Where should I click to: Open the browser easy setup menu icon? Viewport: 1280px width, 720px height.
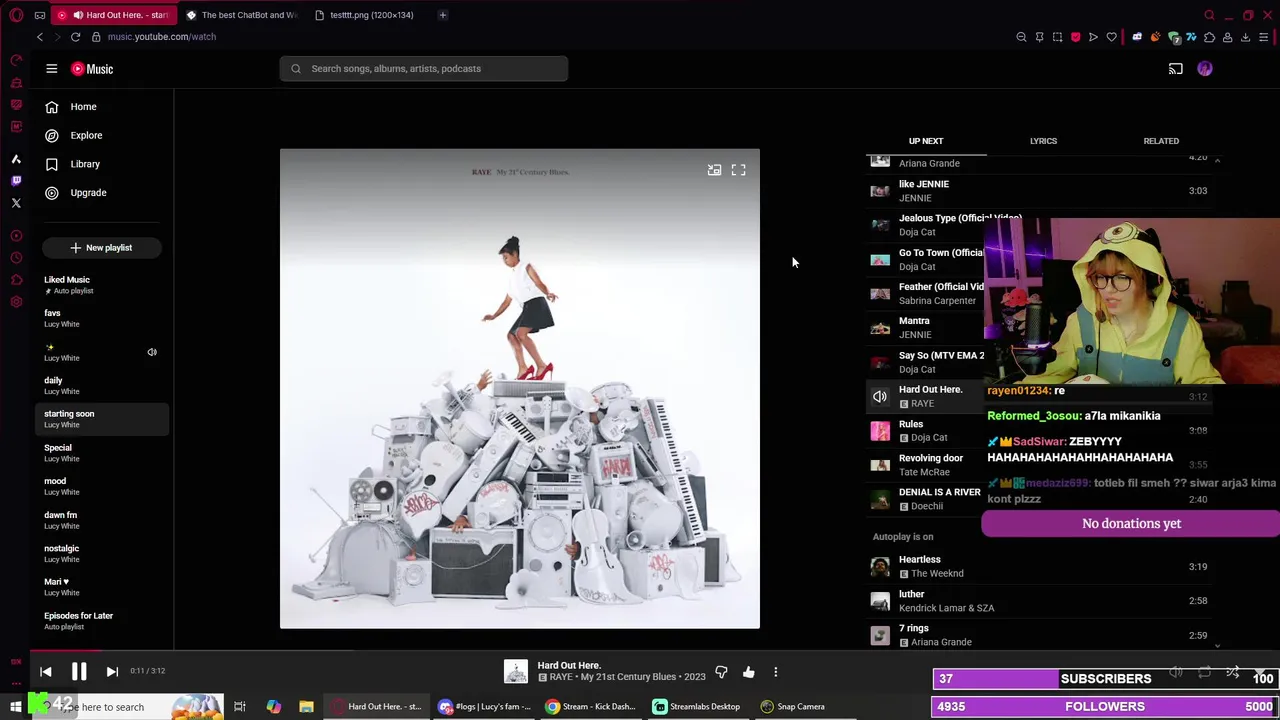[1264, 37]
